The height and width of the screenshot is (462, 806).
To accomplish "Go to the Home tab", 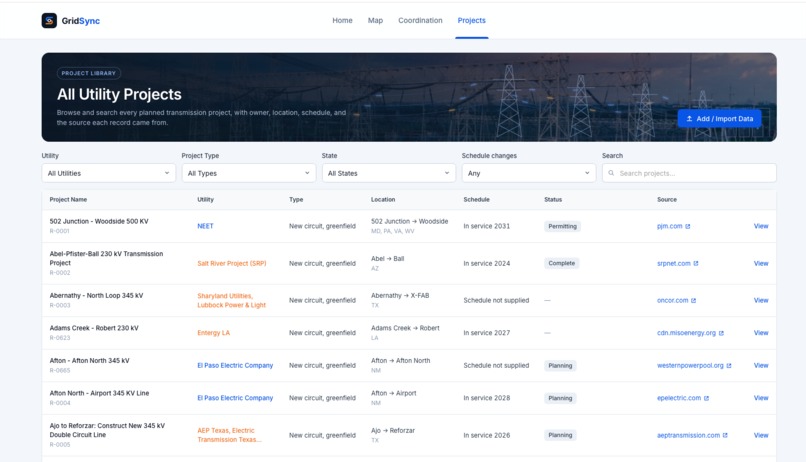I will click(342, 21).
